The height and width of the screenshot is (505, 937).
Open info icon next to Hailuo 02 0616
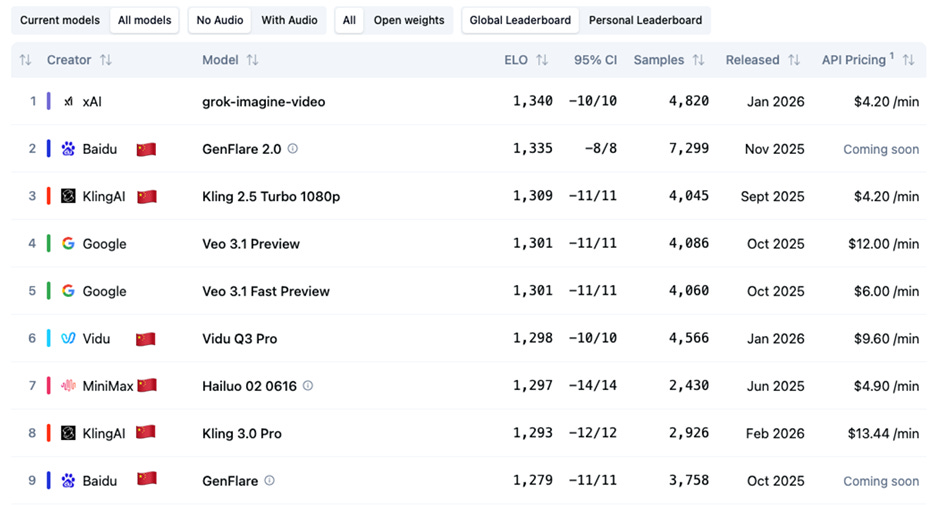(308, 385)
